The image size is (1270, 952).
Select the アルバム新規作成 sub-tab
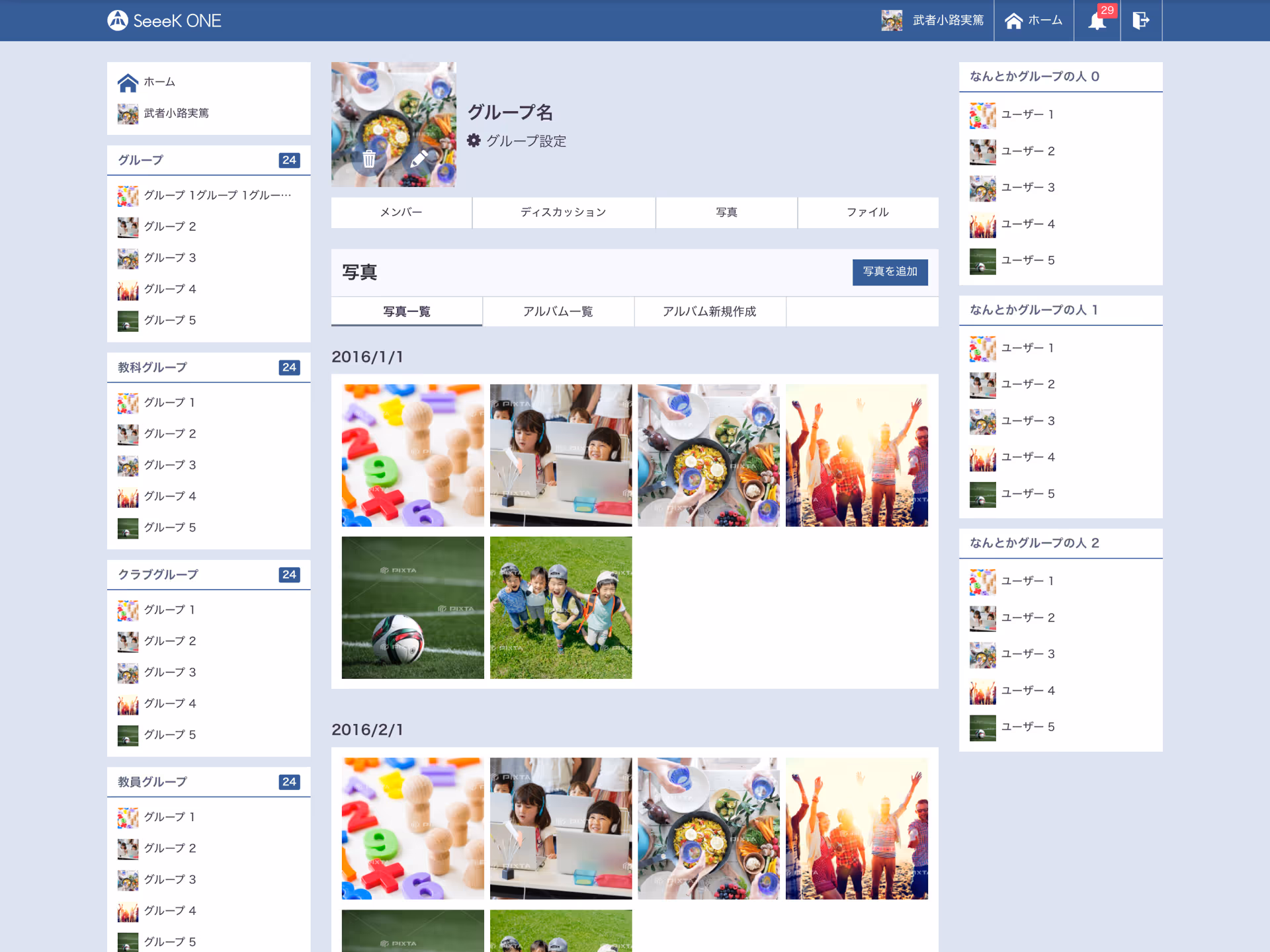point(710,311)
